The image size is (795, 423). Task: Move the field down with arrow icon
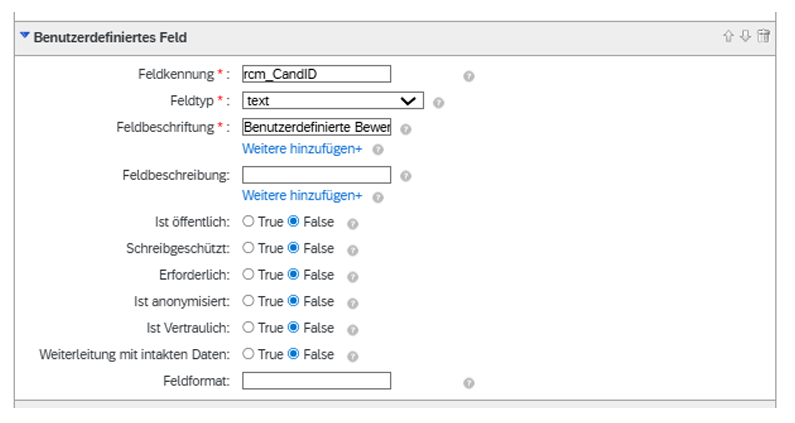pos(745,36)
